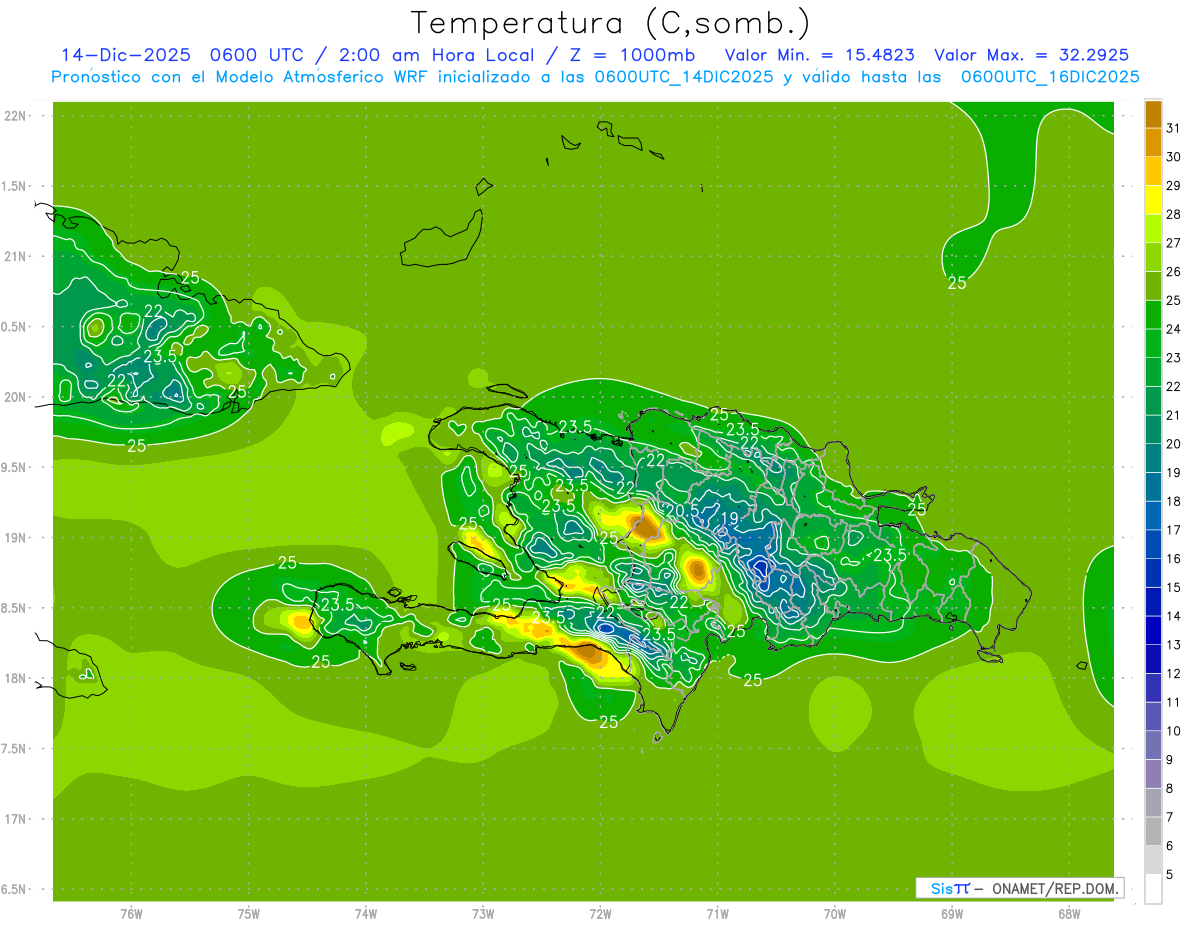Click the '22N' latitude axis label
Screen dimensions: 1200x927
16,115
